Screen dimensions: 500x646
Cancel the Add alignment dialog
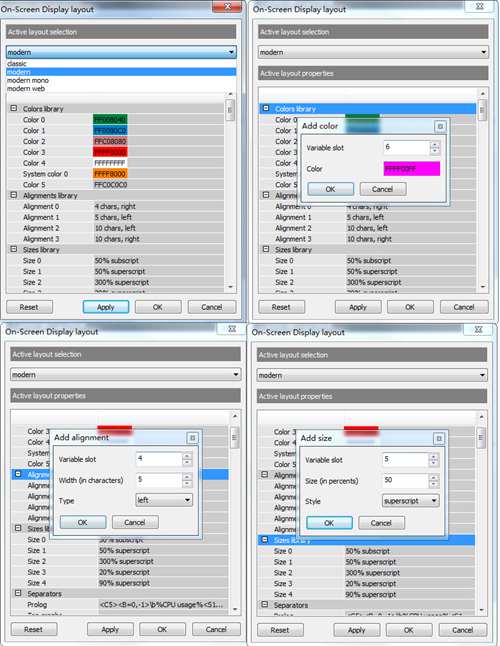pos(135,522)
